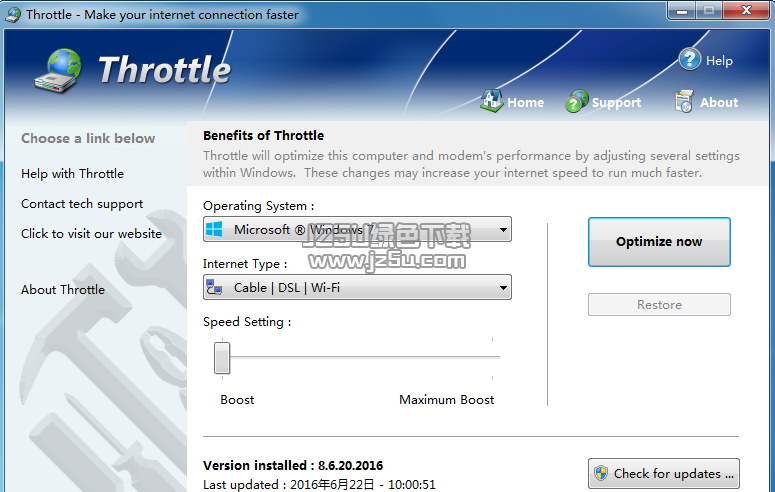
Task: Open the About Throttle sidebar link
Action: (62, 289)
